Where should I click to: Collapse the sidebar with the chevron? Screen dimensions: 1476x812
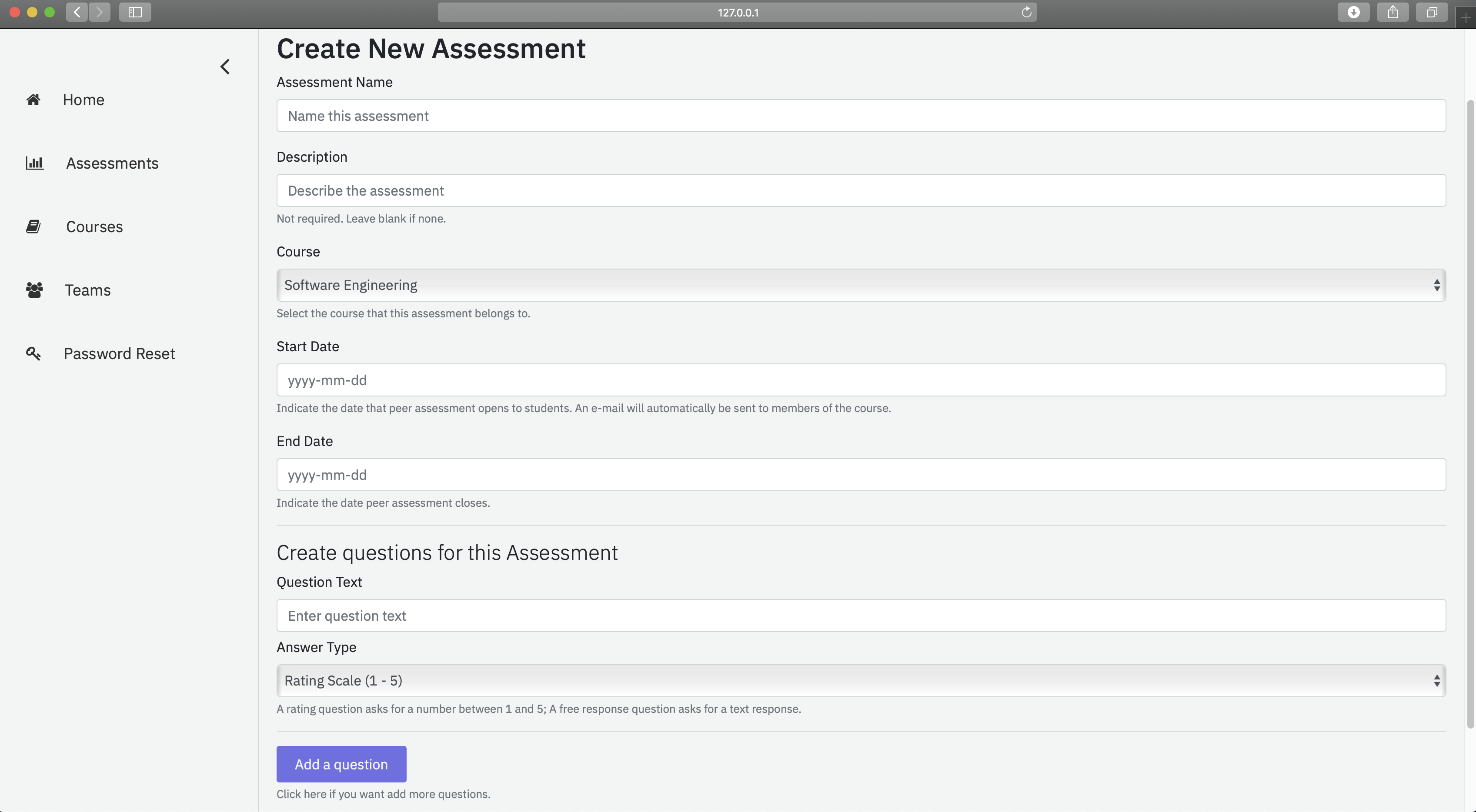coord(225,67)
